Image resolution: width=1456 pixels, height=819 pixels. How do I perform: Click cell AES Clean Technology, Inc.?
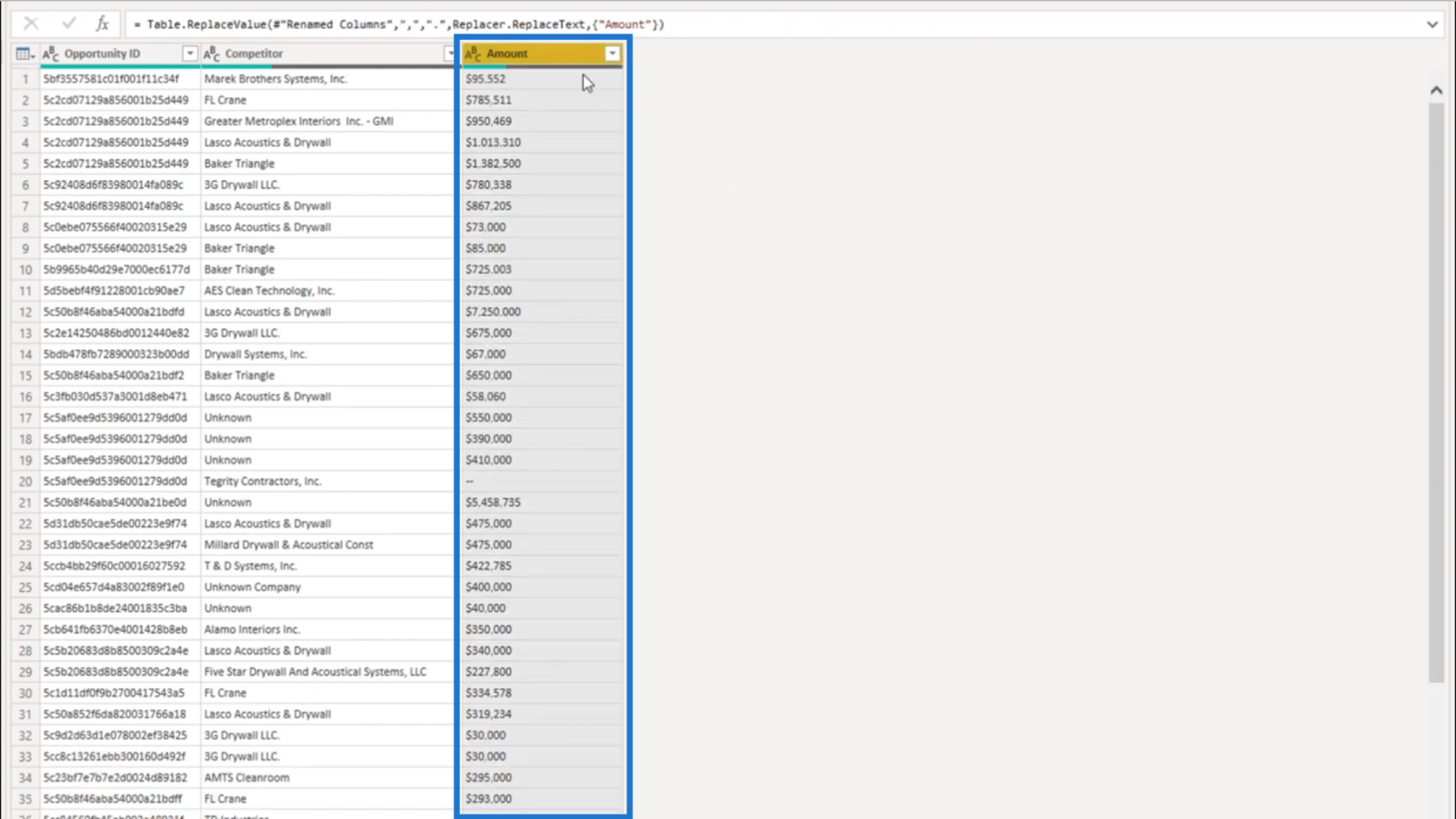click(269, 290)
